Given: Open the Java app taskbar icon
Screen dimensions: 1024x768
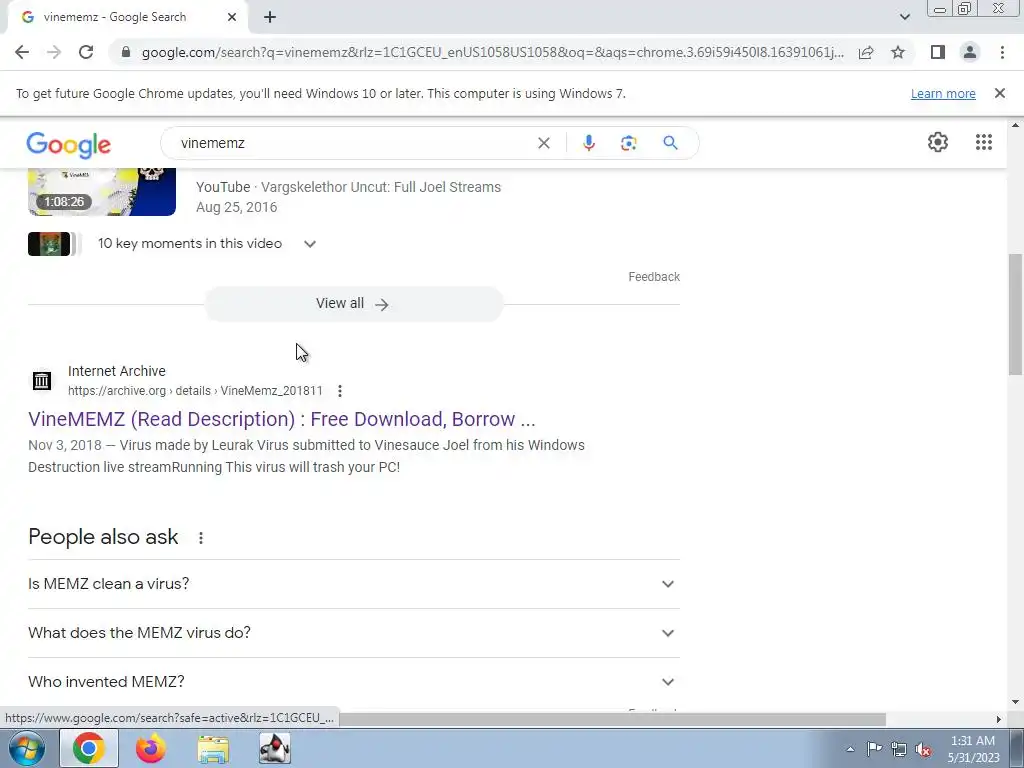Looking at the screenshot, I should [x=275, y=748].
